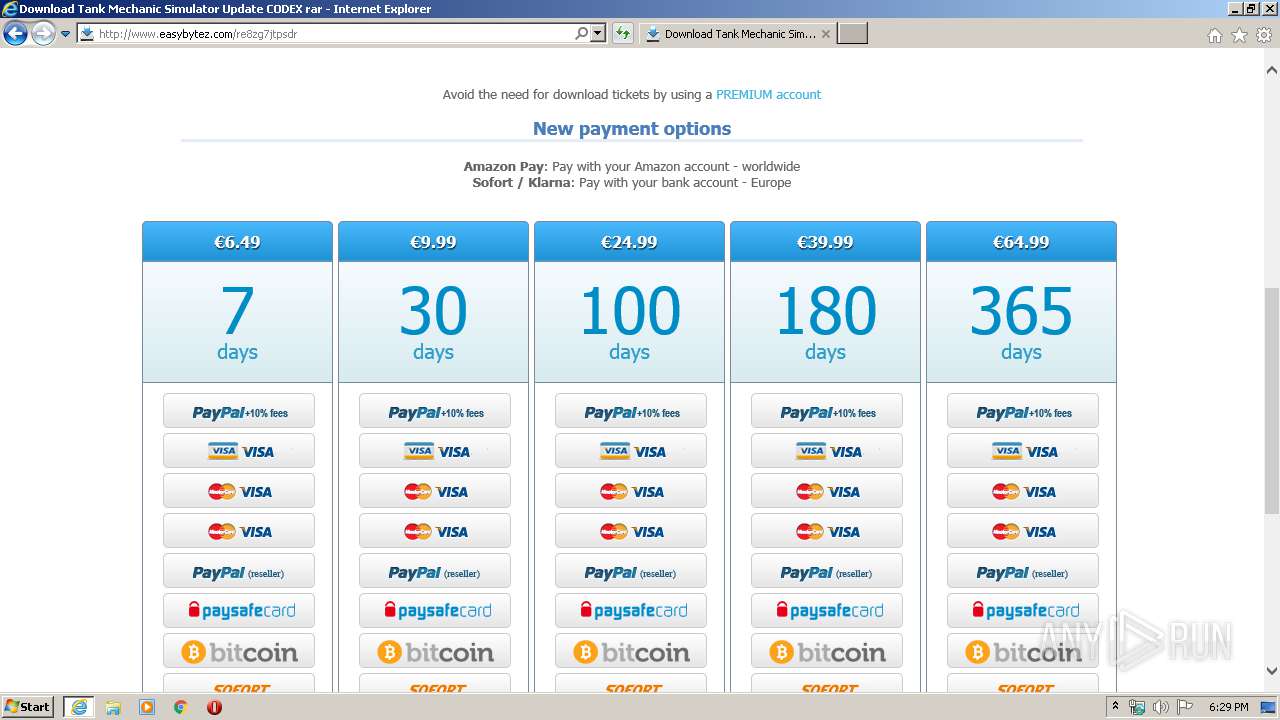Screen dimensions: 1280x720
Task: Click the browser Forward arrow button
Action: point(43,34)
